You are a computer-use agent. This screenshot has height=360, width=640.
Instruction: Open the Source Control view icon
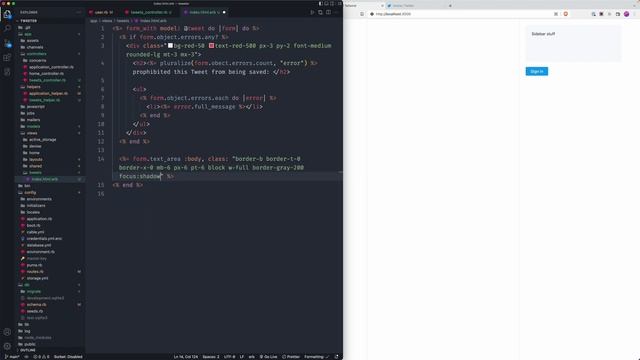coord(7,43)
